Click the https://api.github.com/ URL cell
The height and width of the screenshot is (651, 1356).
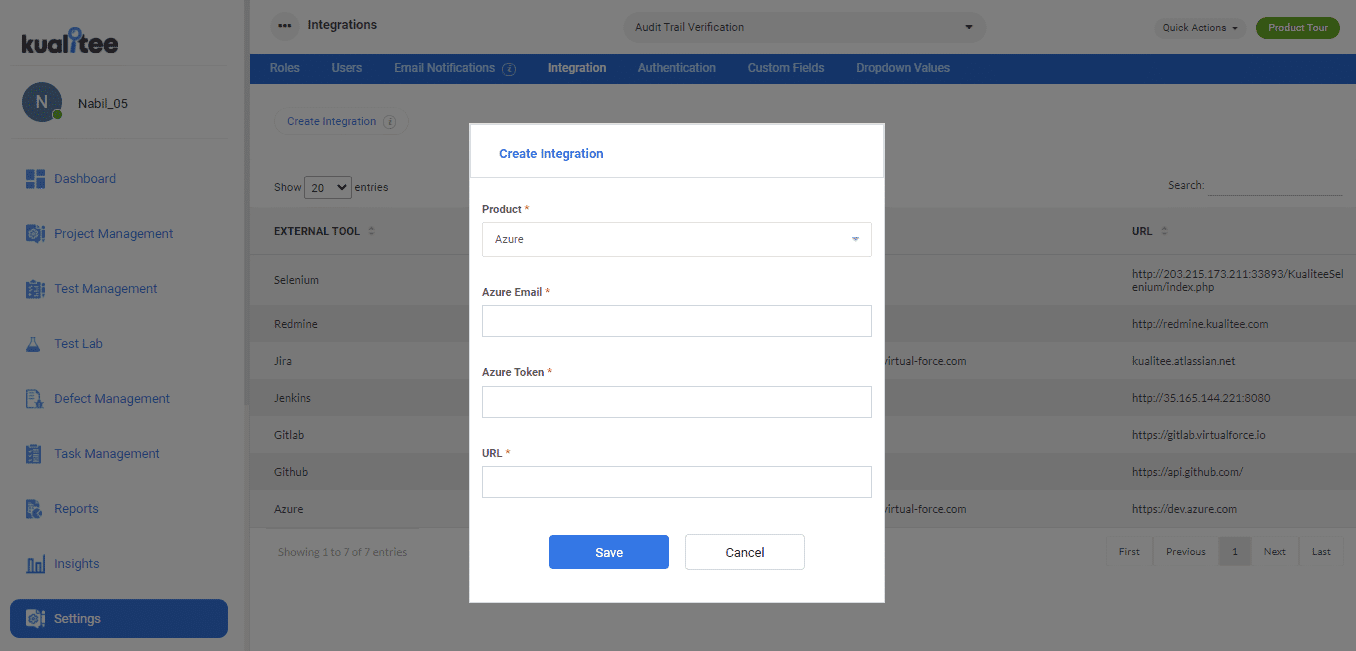tap(1188, 472)
